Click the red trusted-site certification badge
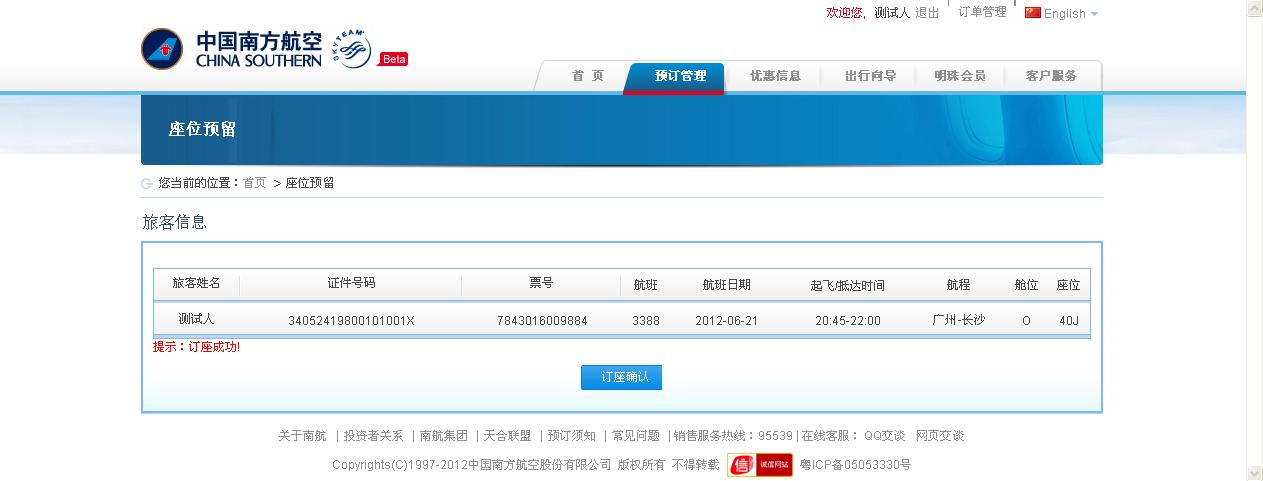The image size is (1263, 481). [x=759, y=465]
